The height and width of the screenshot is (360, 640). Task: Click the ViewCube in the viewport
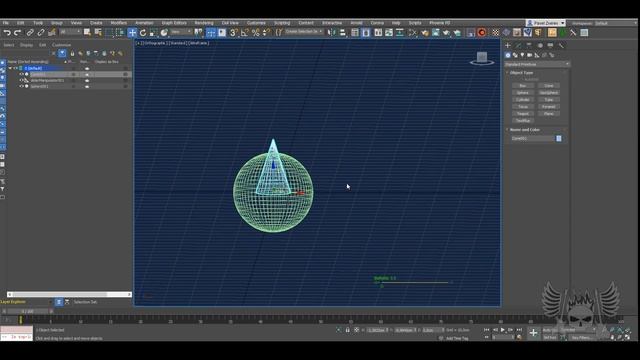click(x=482, y=58)
